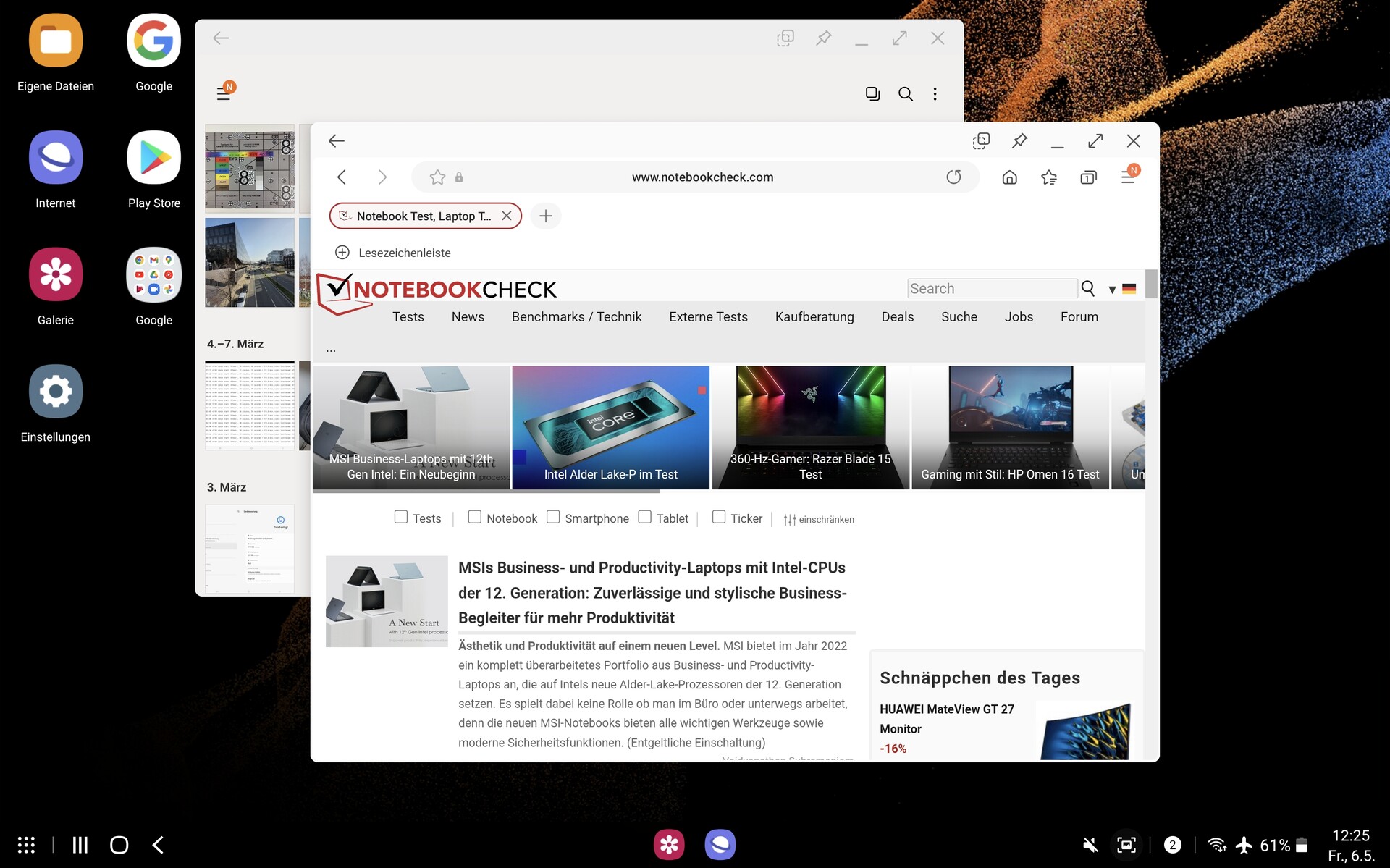The image size is (1390, 868).
Task: Tick the Smartphone filter checkbox
Action: coord(553,517)
